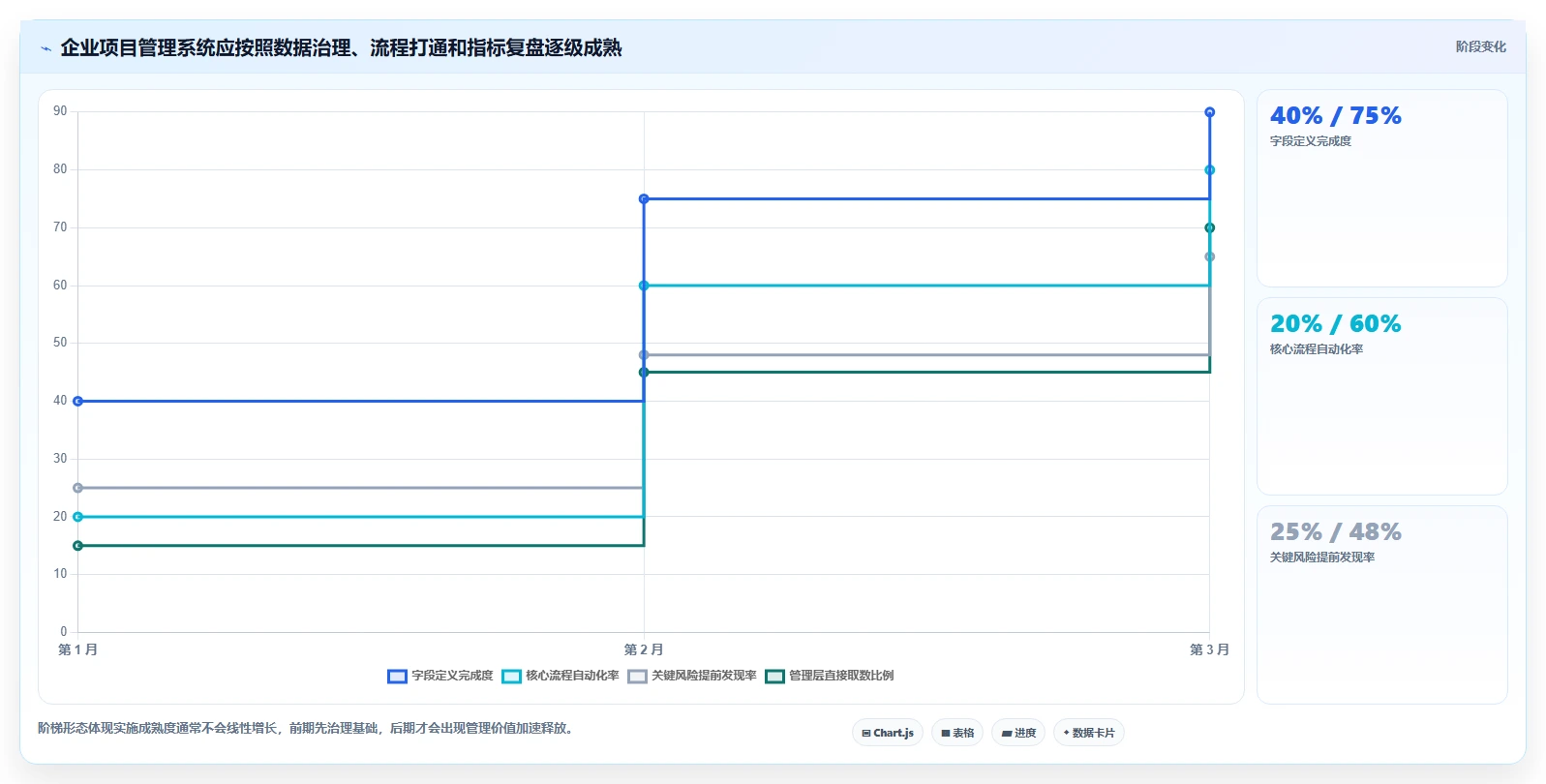Select the 数据卡片 tag
Viewport: 1546px width, 784px height.
coord(1089,733)
